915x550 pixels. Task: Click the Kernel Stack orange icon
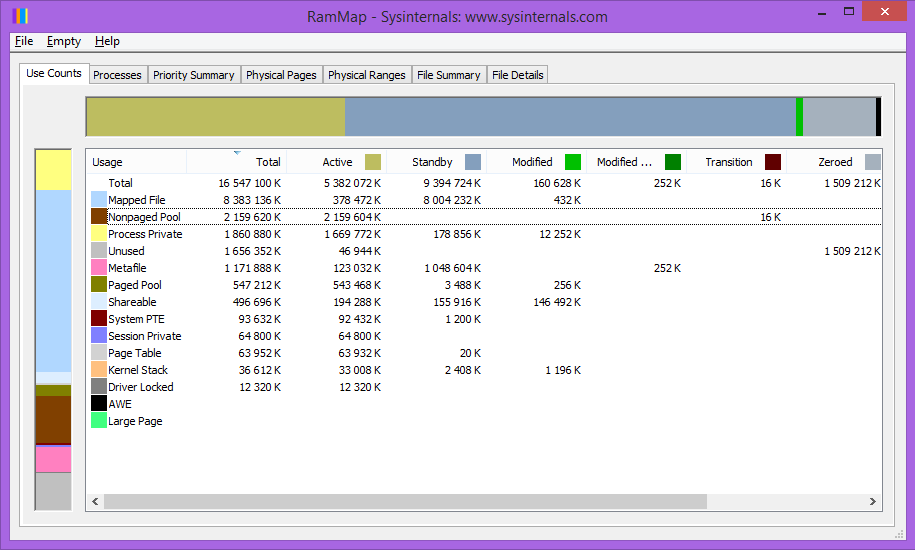(x=99, y=370)
